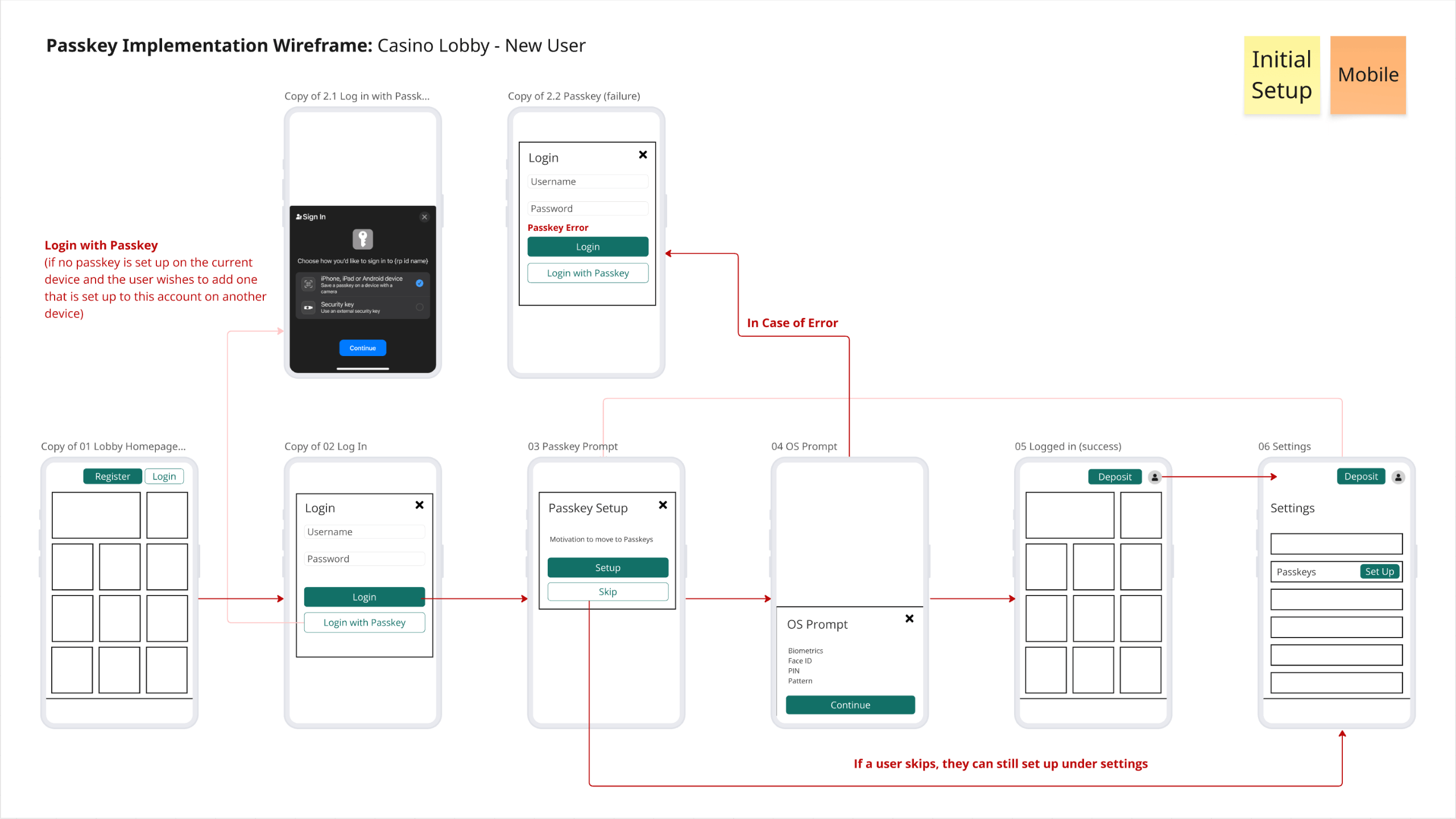Close the Log In modal on 02 screen
The height and width of the screenshot is (819, 1456).
(x=419, y=504)
